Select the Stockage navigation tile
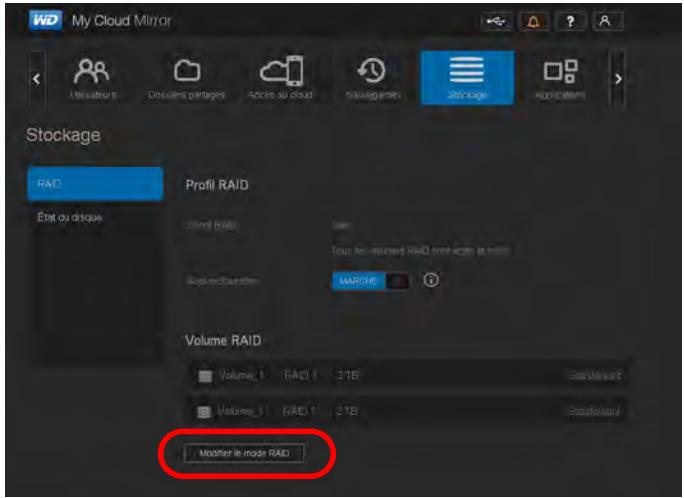The height and width of the screenshot is (498, 684). tap(467, 78)
